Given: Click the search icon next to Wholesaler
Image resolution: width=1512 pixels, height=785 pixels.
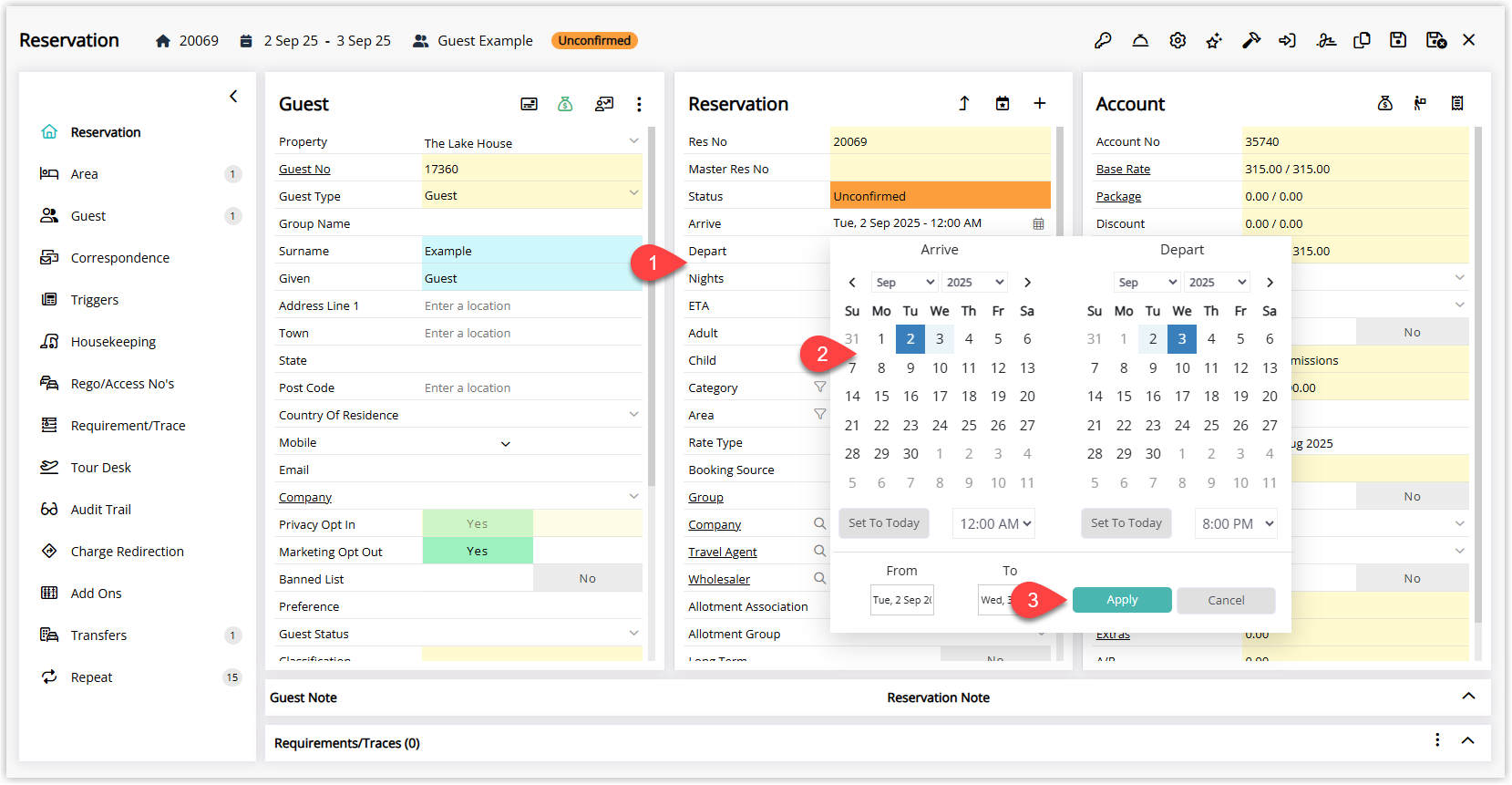Looking at the screenshot, I should tap(819, 579).
